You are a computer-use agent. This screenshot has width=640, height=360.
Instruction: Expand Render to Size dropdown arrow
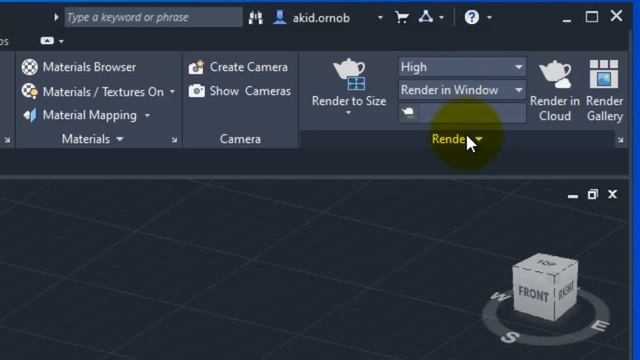(x=349, y=113)
